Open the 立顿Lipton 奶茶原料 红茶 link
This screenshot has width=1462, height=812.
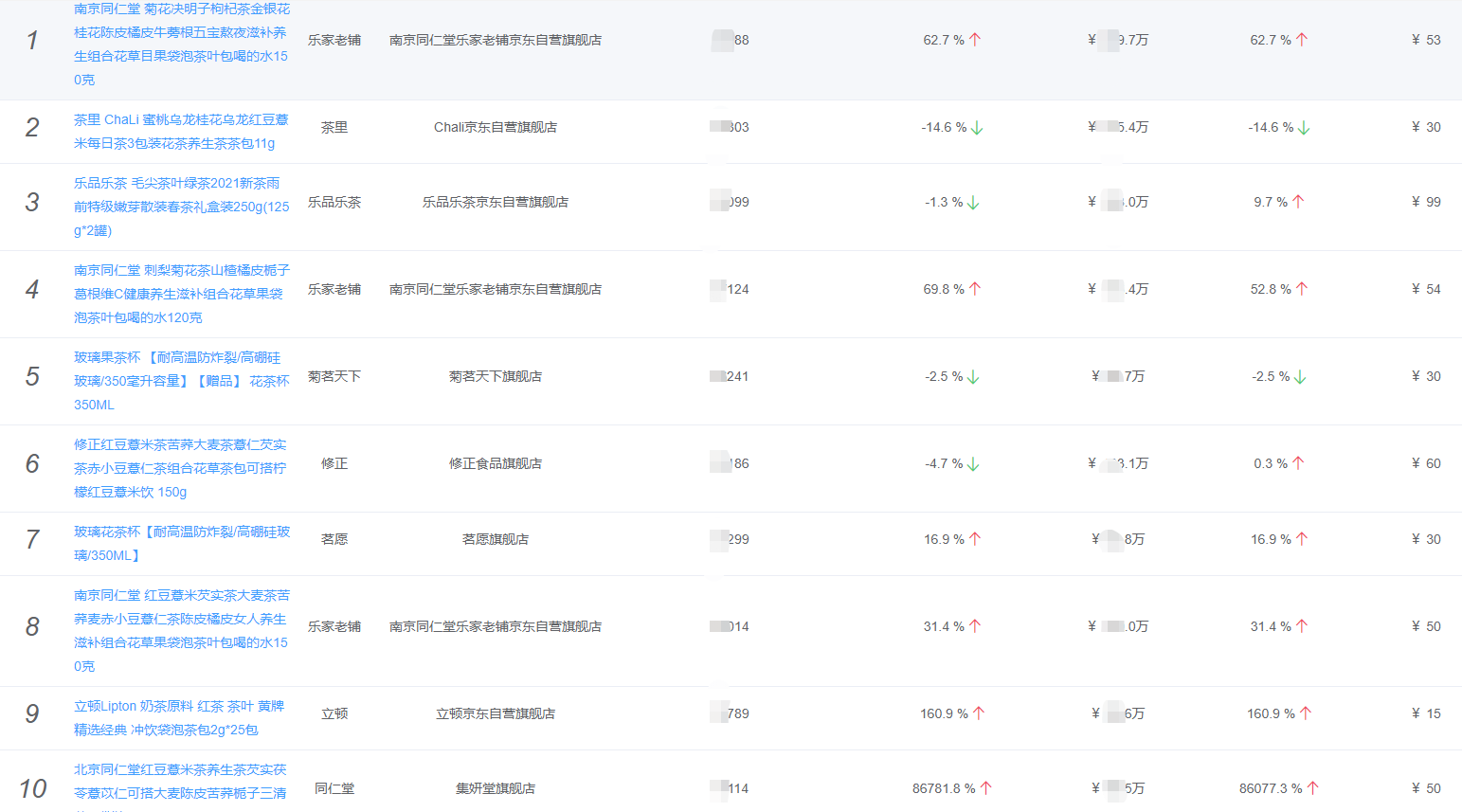tap(179, 718)
